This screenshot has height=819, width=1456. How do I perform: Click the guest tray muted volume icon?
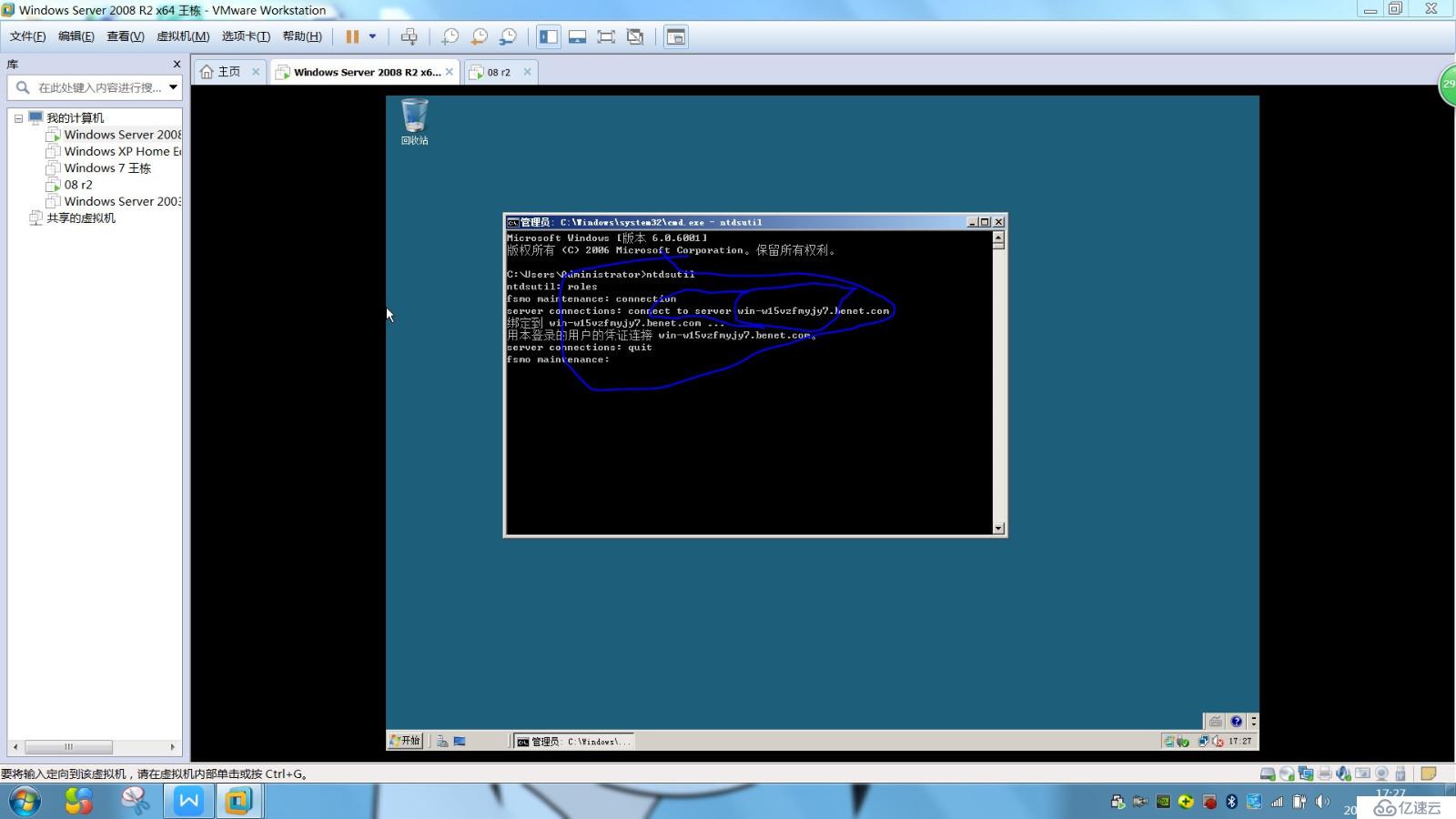[x=1218, y=742]
